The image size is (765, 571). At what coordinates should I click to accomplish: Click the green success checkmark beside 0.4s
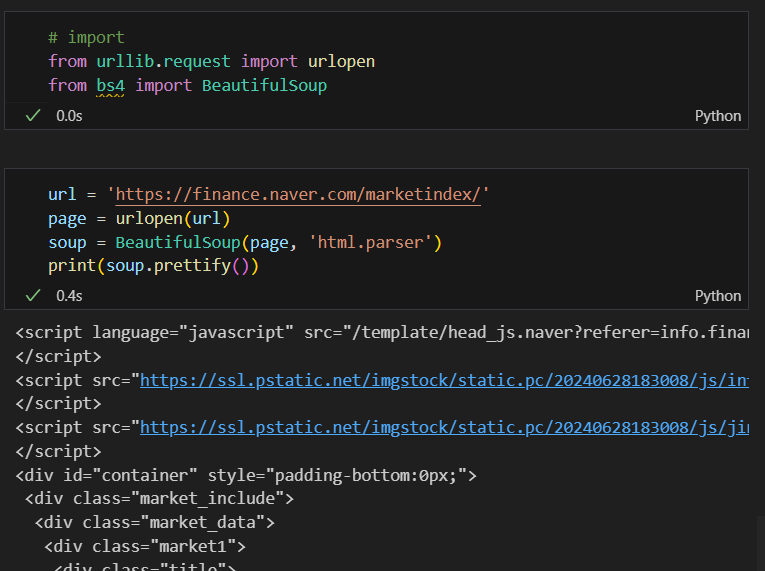(x=33, y=295)
